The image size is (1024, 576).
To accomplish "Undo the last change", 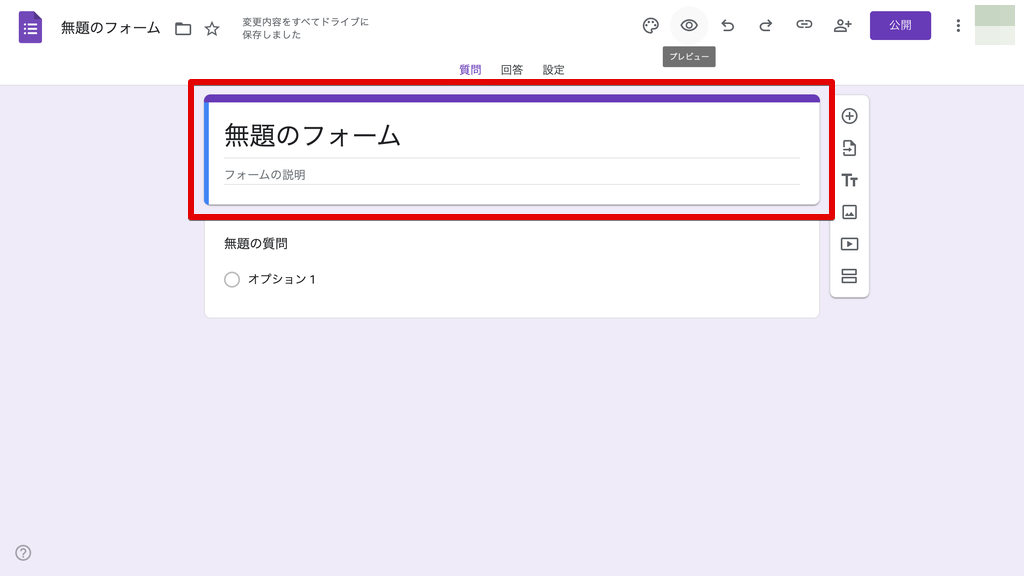I will point(728,26).
